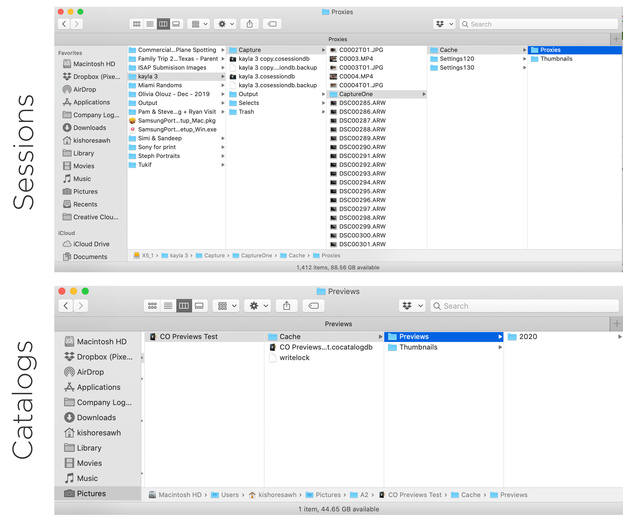Switch Previews window to gallery view
The width and height of the screenshot is (623, 530).
(x=199, y=306)
